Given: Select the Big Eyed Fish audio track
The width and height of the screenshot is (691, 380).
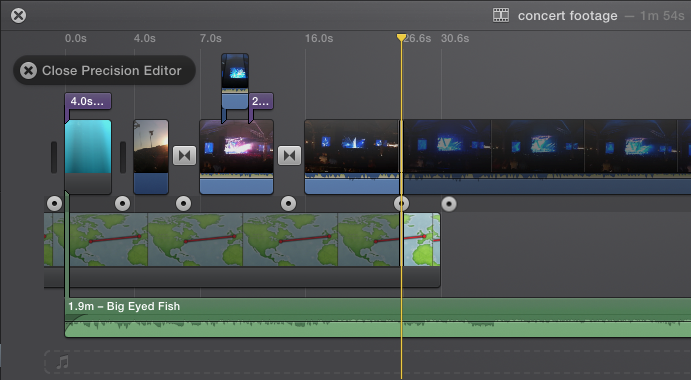Looking at the screenshot, I should pos(378,317).
